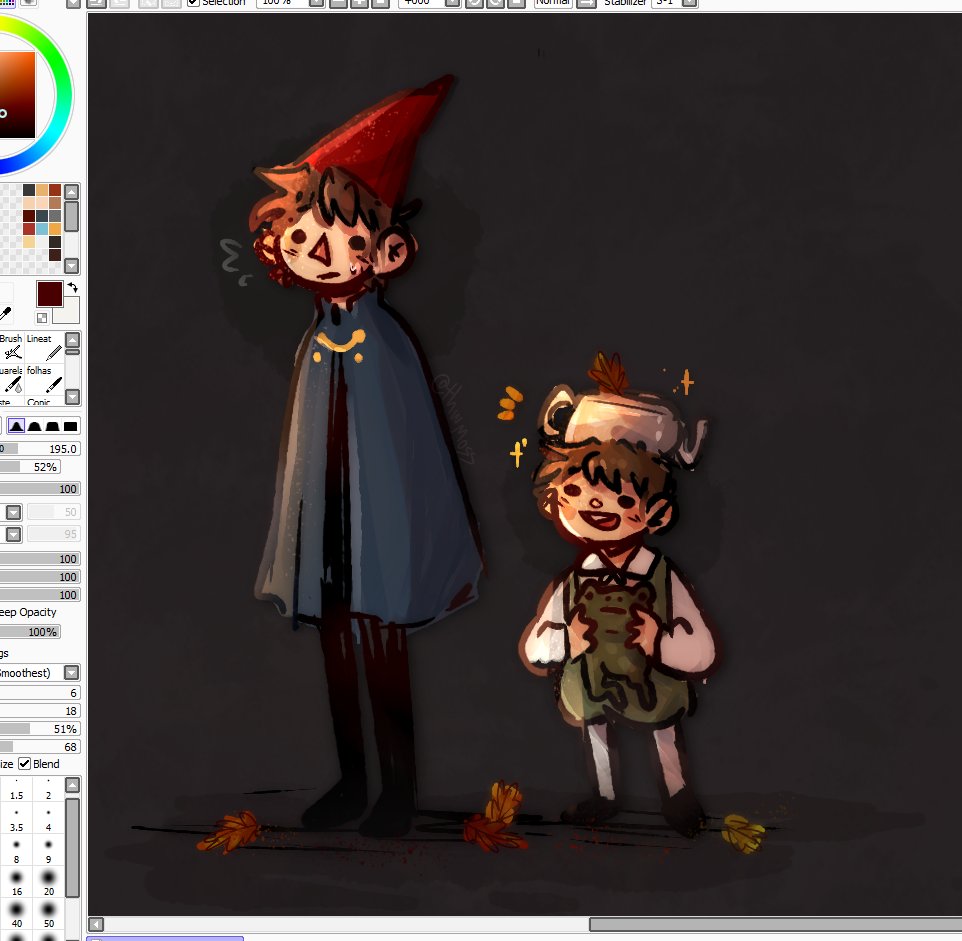The height and width of the screenshot is (941, 962).
Task: Pick the eyedropper tool
Action: click(6, 315)
